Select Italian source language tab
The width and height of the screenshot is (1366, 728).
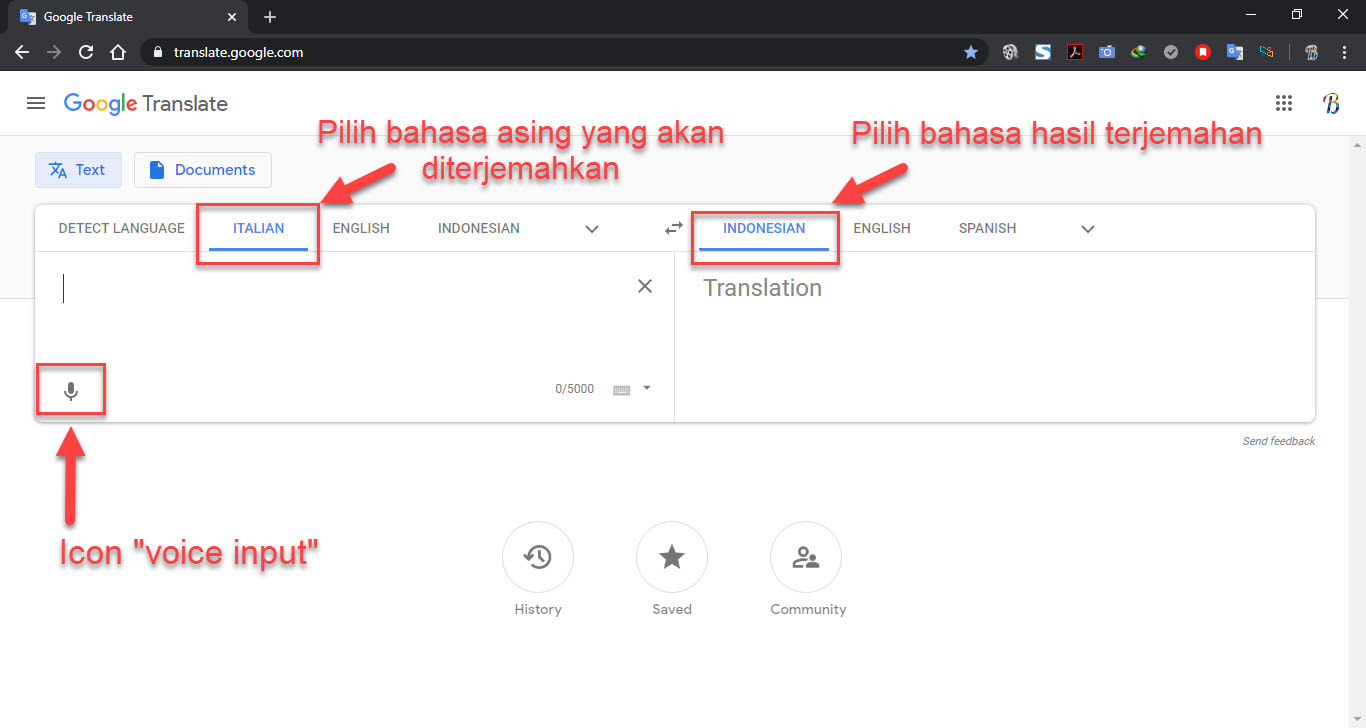point(259,228)
